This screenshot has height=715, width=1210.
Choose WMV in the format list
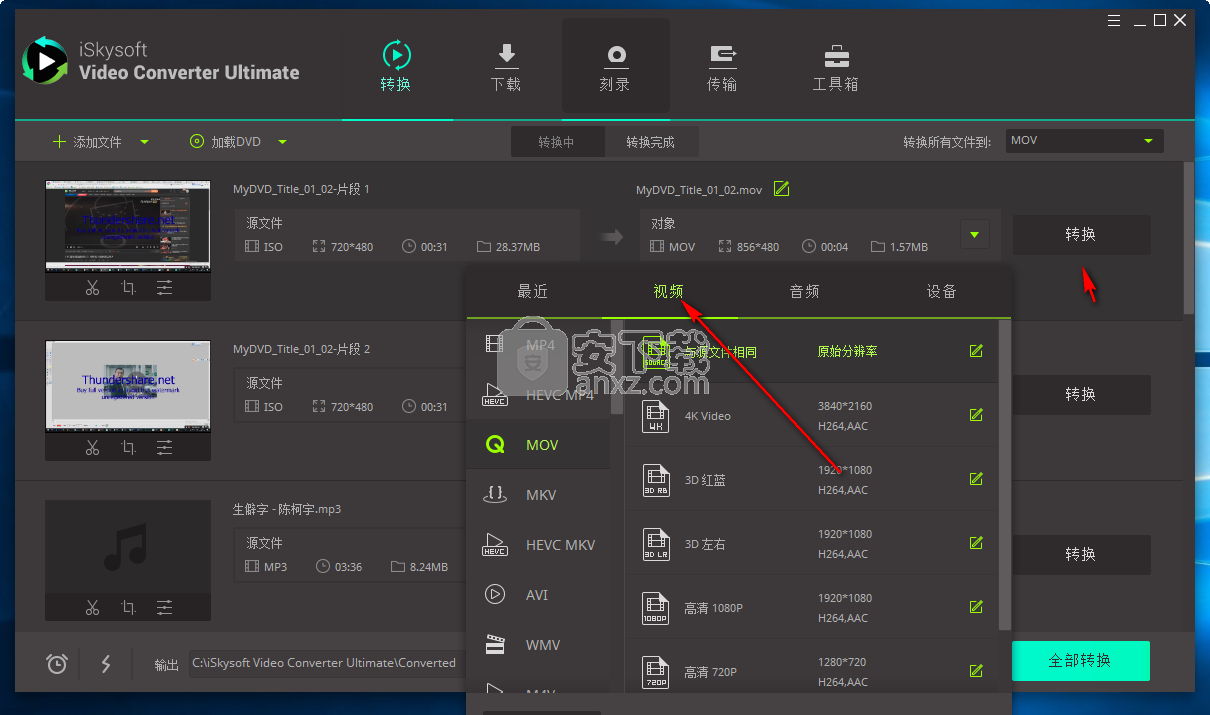click(x=538, y=645)
